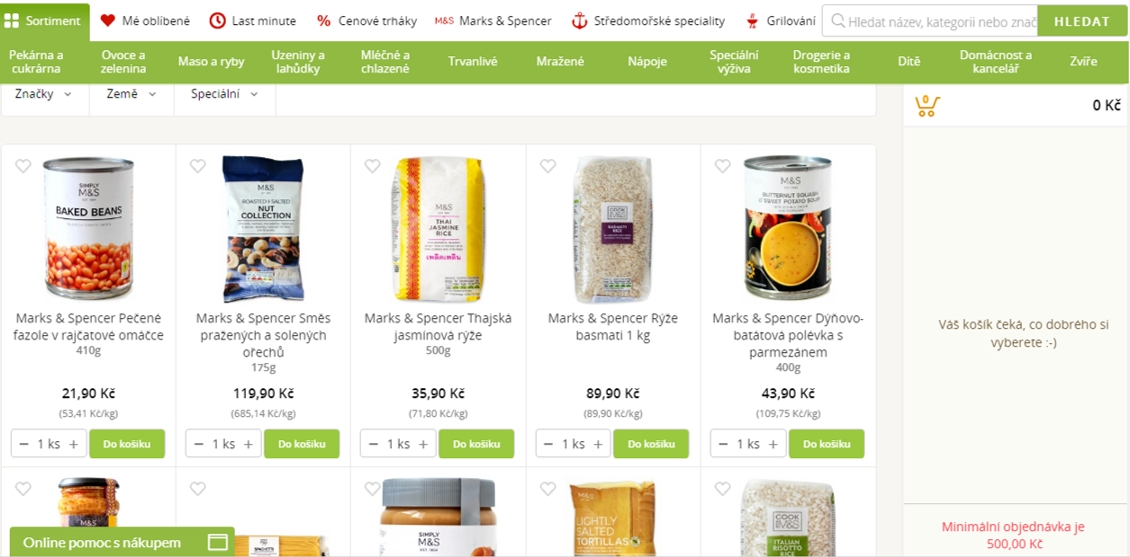Open Maso a ryby category
Screen dimensions: 1130x557
pos(211,61)
